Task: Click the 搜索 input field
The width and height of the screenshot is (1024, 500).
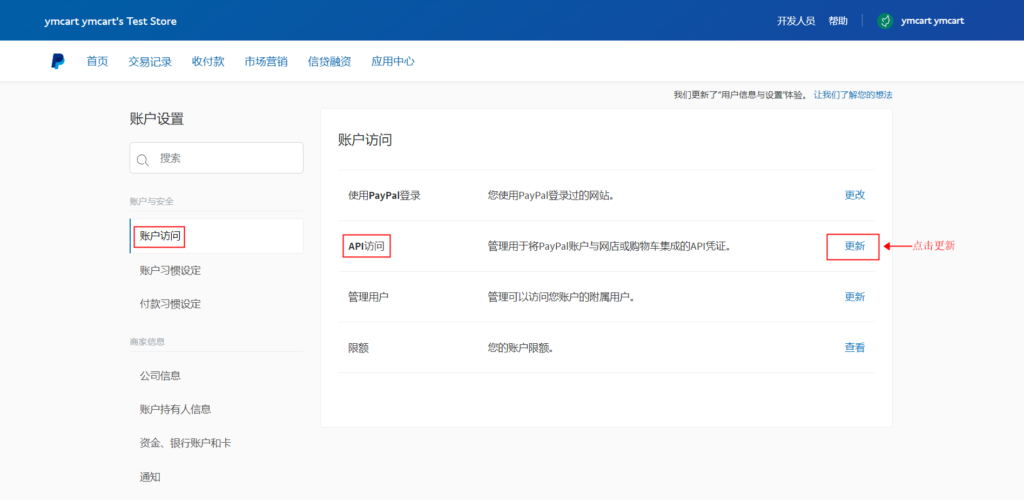Action: [225, 158]
